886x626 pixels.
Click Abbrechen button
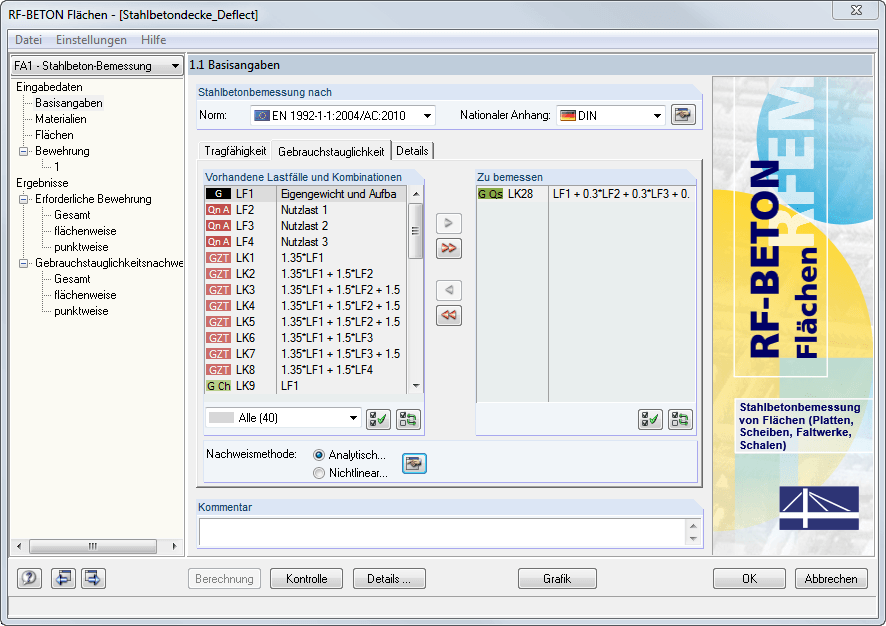click(831, 579)
